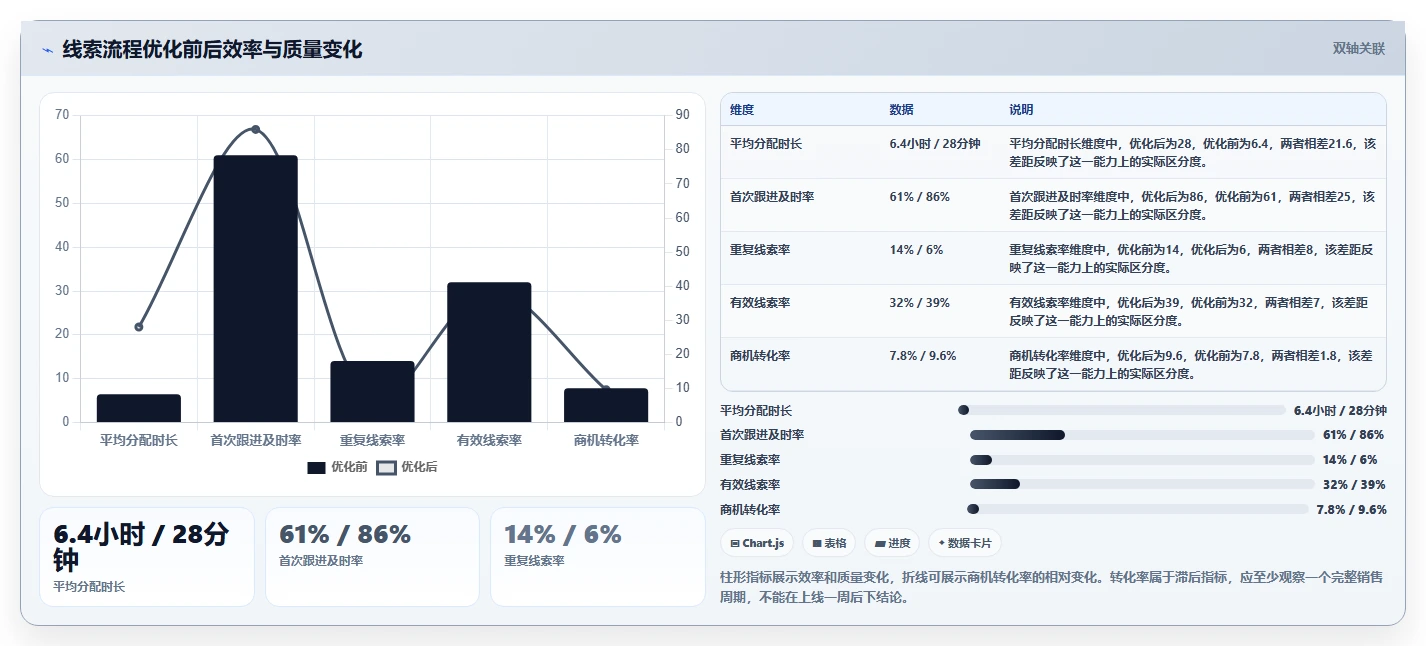Click the 有效线索率 progress bar
The image size is (1426, 646).
(1142, 484)
